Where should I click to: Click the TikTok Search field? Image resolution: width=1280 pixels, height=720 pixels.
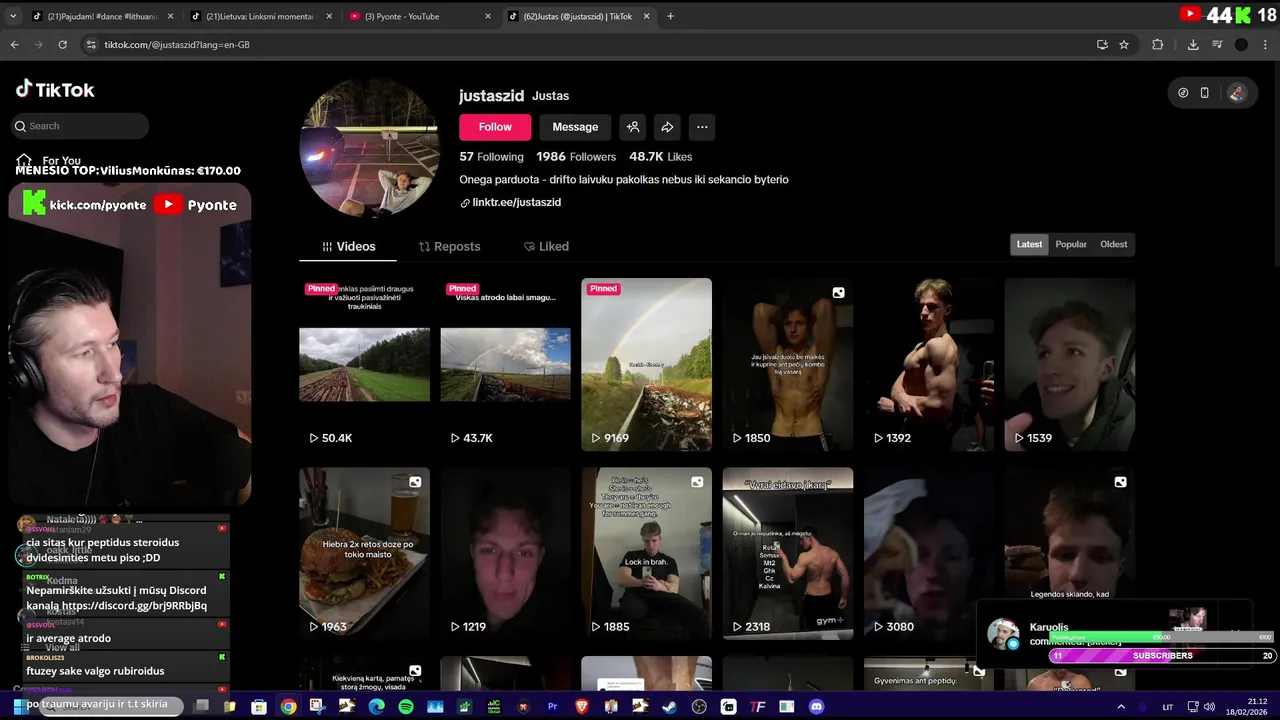tap(81, 126)
